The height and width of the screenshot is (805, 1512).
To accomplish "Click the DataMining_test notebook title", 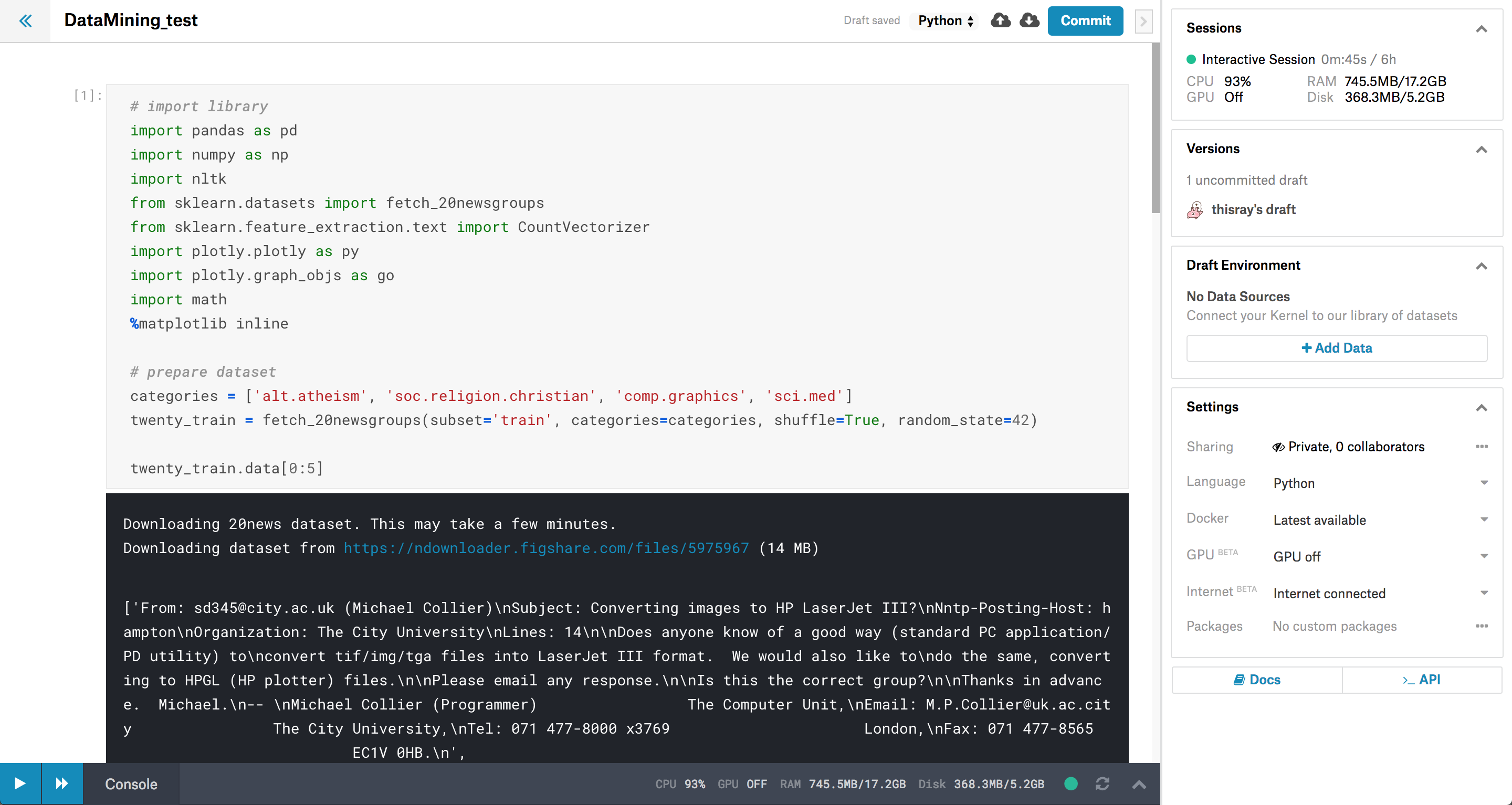I will point(131,20).
